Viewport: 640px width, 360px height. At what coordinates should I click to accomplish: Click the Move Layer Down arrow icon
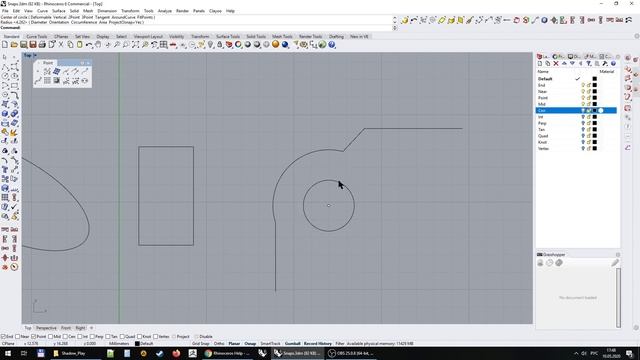[572, 64]
